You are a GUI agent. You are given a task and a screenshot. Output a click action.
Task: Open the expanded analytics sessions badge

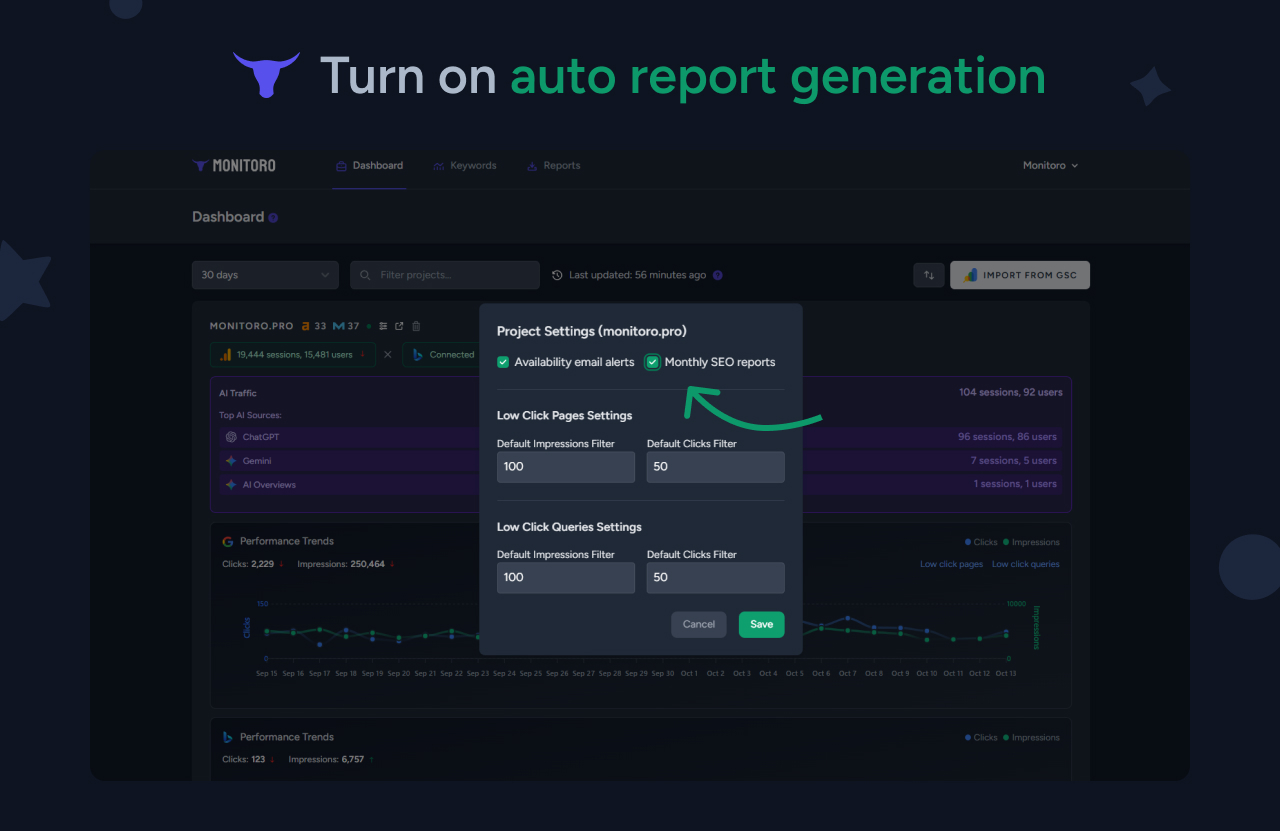[x=291, y=354]
